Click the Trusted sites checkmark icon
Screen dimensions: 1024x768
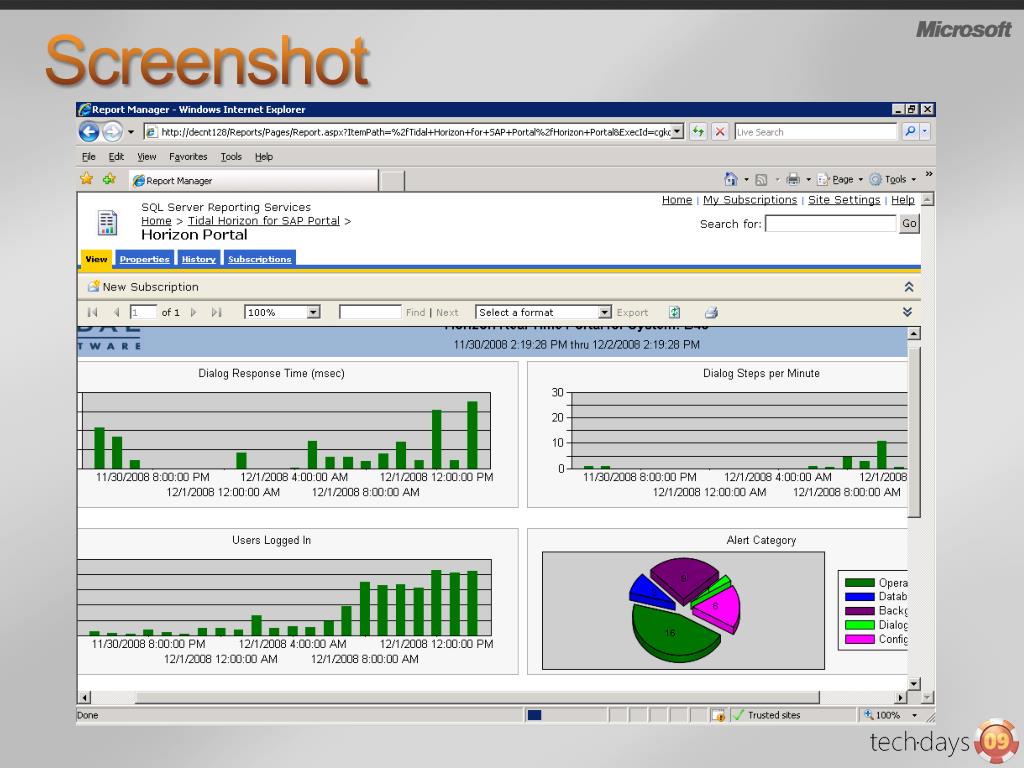coord(738,715)
